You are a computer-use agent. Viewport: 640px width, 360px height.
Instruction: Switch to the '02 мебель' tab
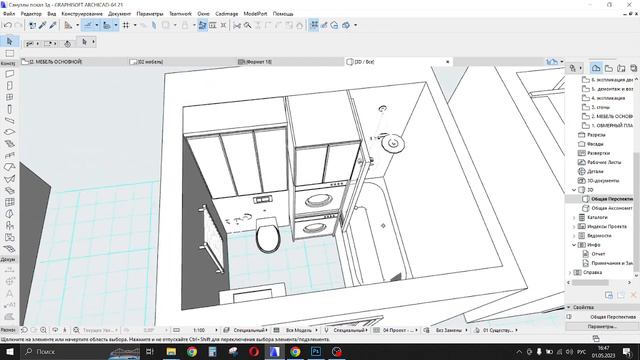[182, 62]
